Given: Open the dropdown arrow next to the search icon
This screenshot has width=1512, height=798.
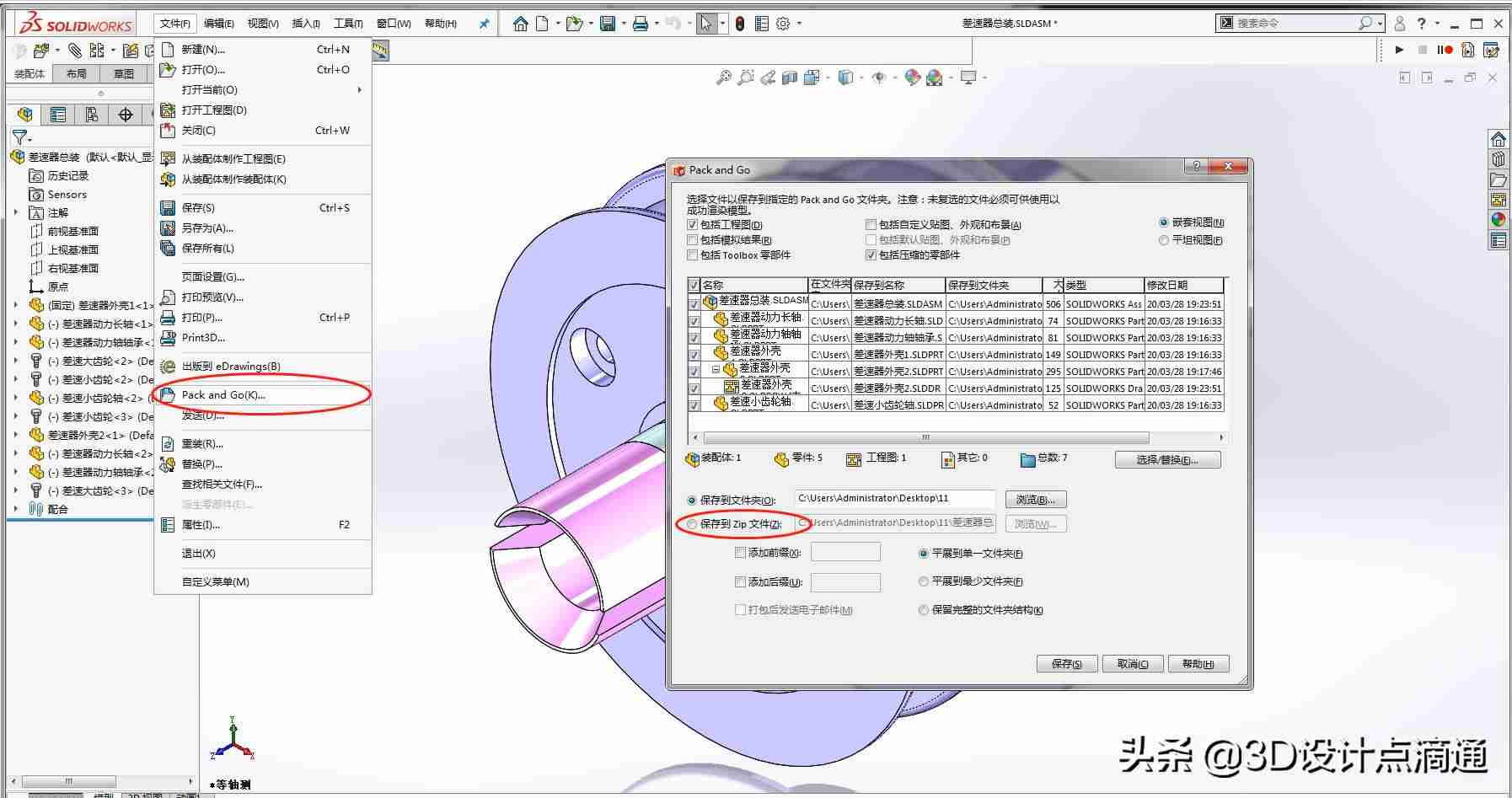Looking at the screenshot, I should (1379, 24).
